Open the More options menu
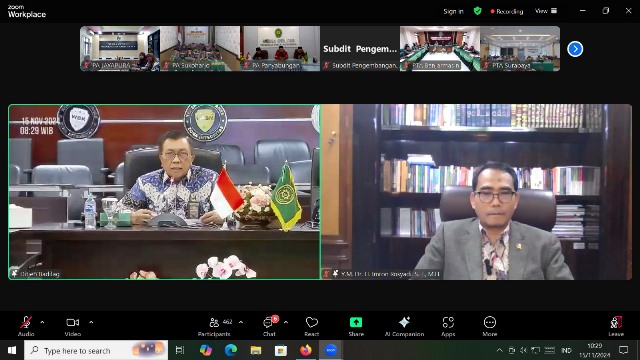The height and width of the screenshot is (360, 640). [490, 326]
